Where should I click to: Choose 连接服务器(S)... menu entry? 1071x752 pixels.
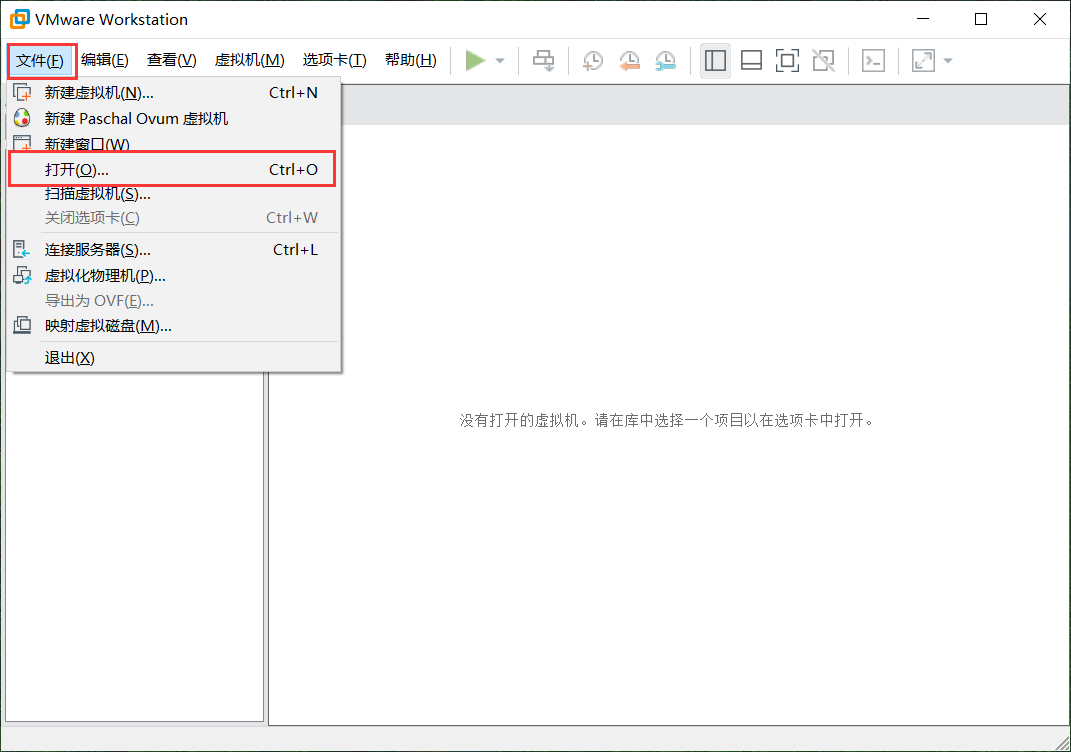click(x=173, y=250)
